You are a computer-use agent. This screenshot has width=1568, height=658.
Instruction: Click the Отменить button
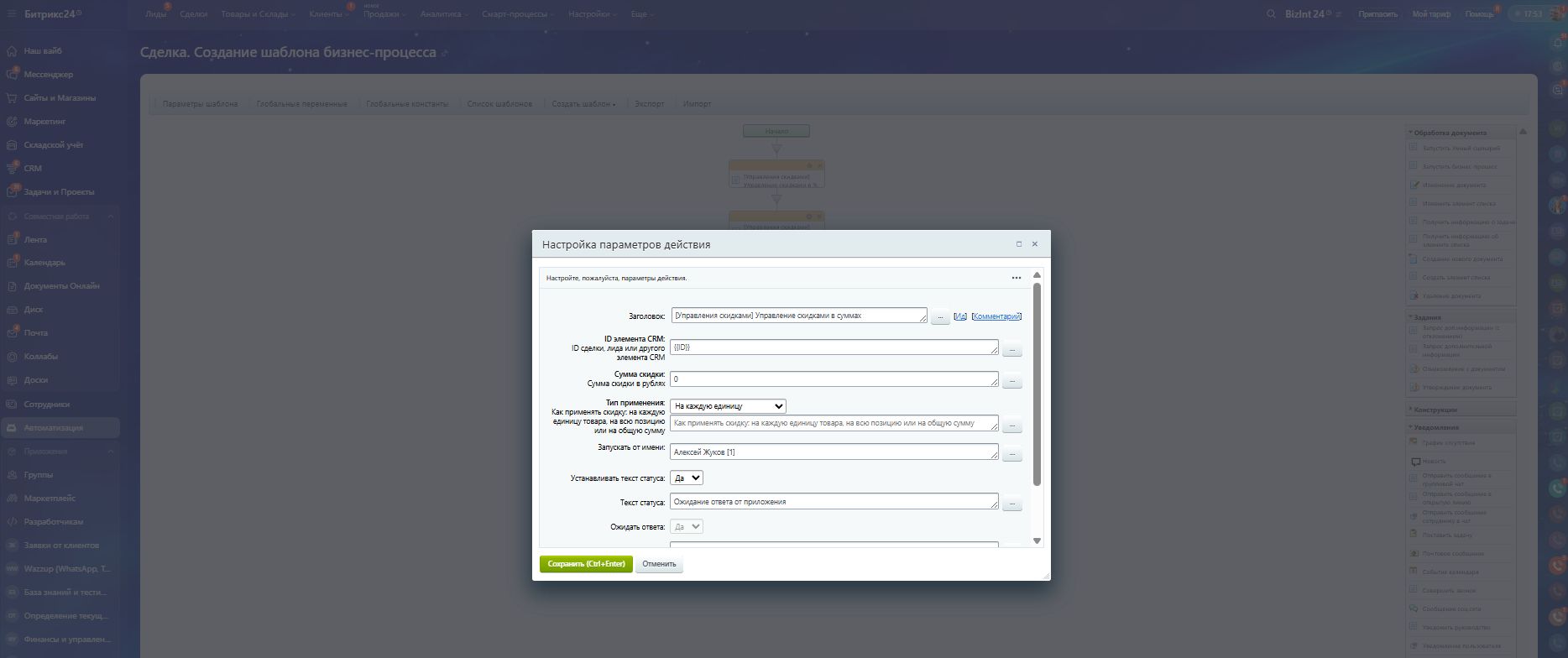click(x=660, y=564)
